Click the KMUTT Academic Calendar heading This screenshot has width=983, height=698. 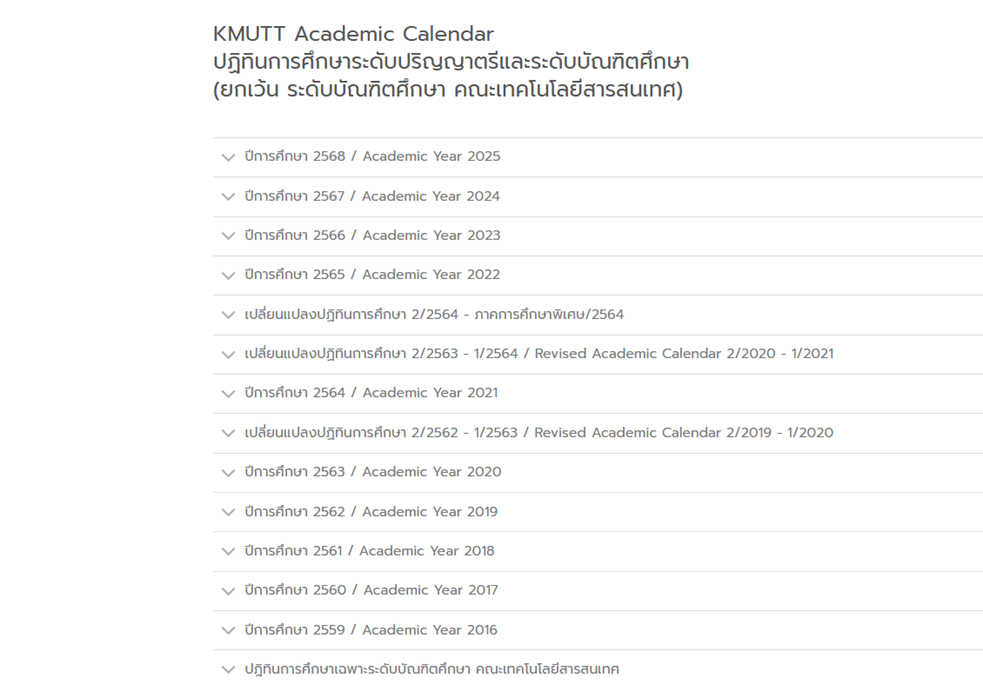click(353, 35)
